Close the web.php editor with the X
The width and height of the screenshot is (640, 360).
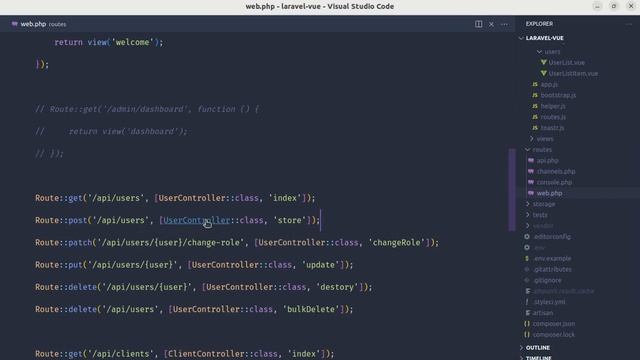click(491, 24)
